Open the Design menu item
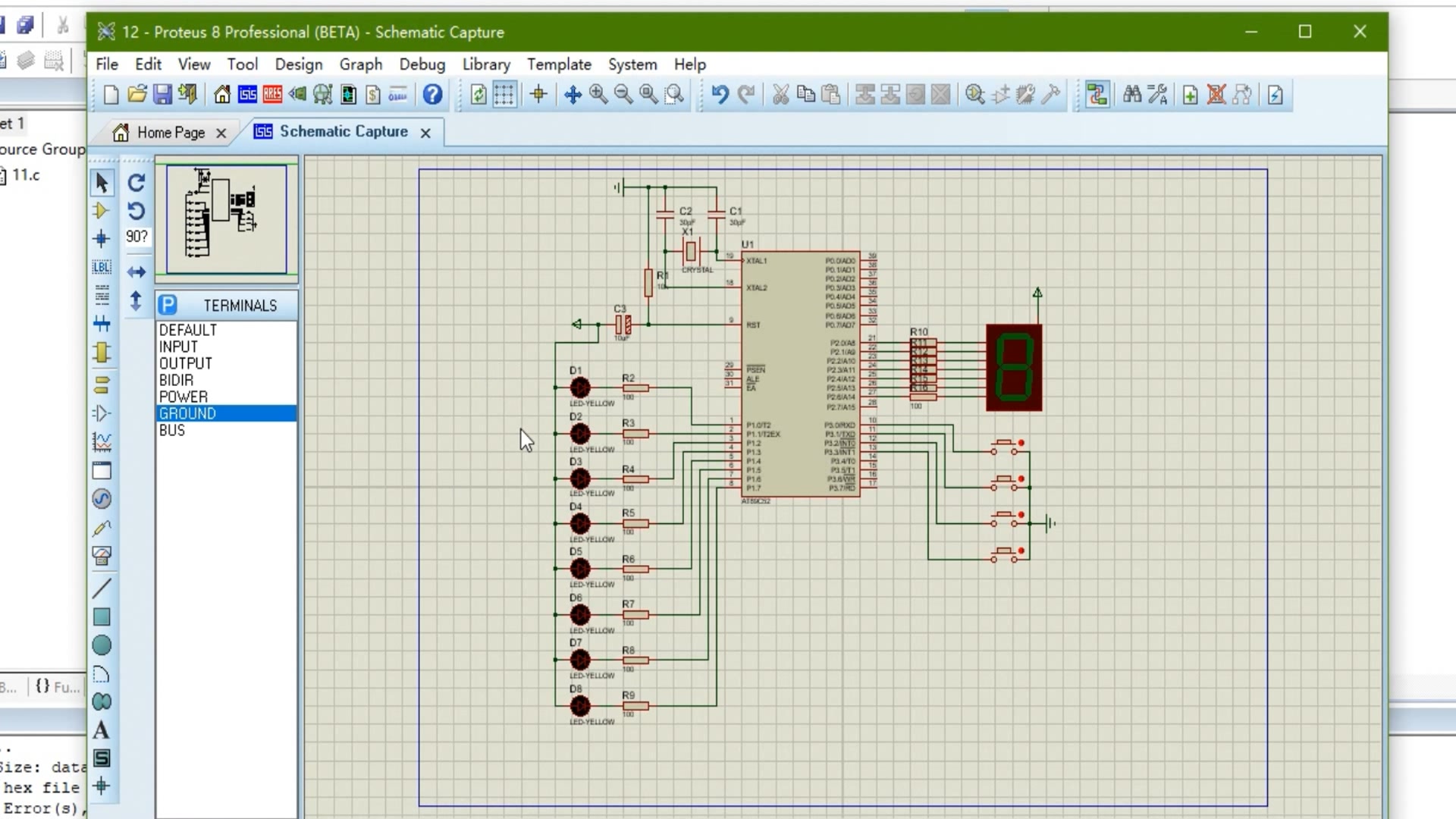The width and height of the screenshot is (1456, 819). (x=299, y=64)
